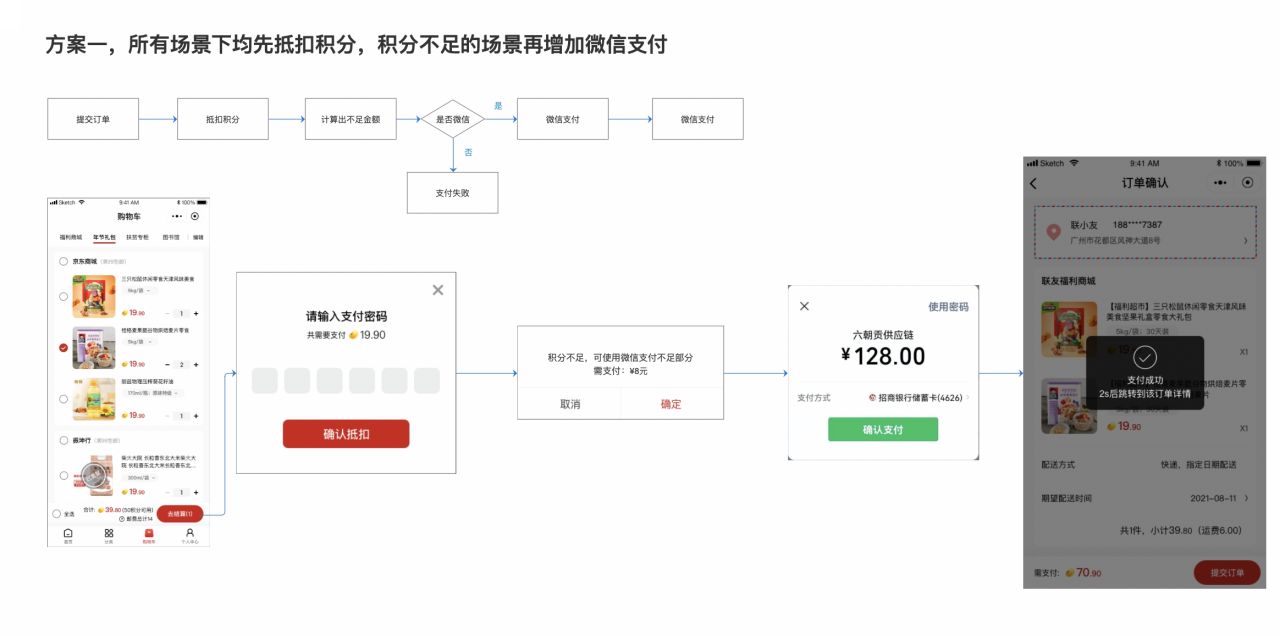Expand payment method 招商银行储蓄卡(4626) chevron
This screenshot has width=1280, height=636.
(x=967, y=398)
